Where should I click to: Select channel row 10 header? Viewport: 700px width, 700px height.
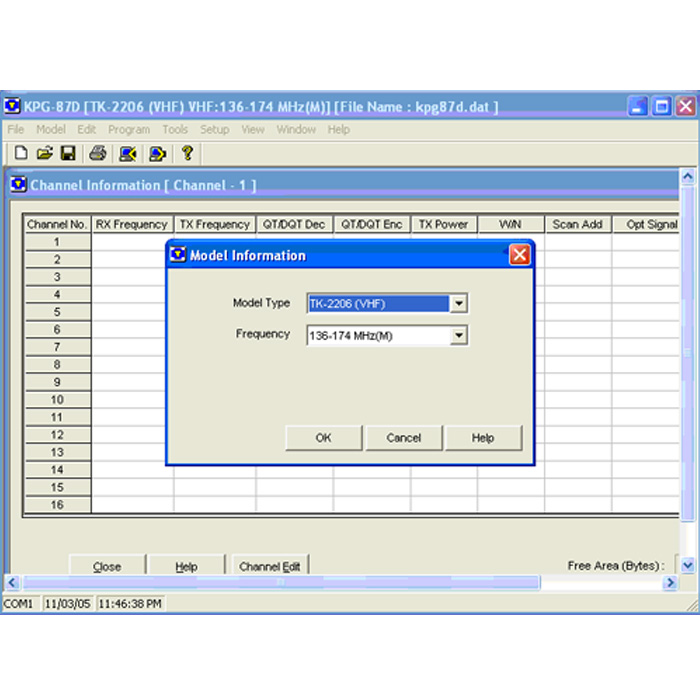click(x=57, y=400)
